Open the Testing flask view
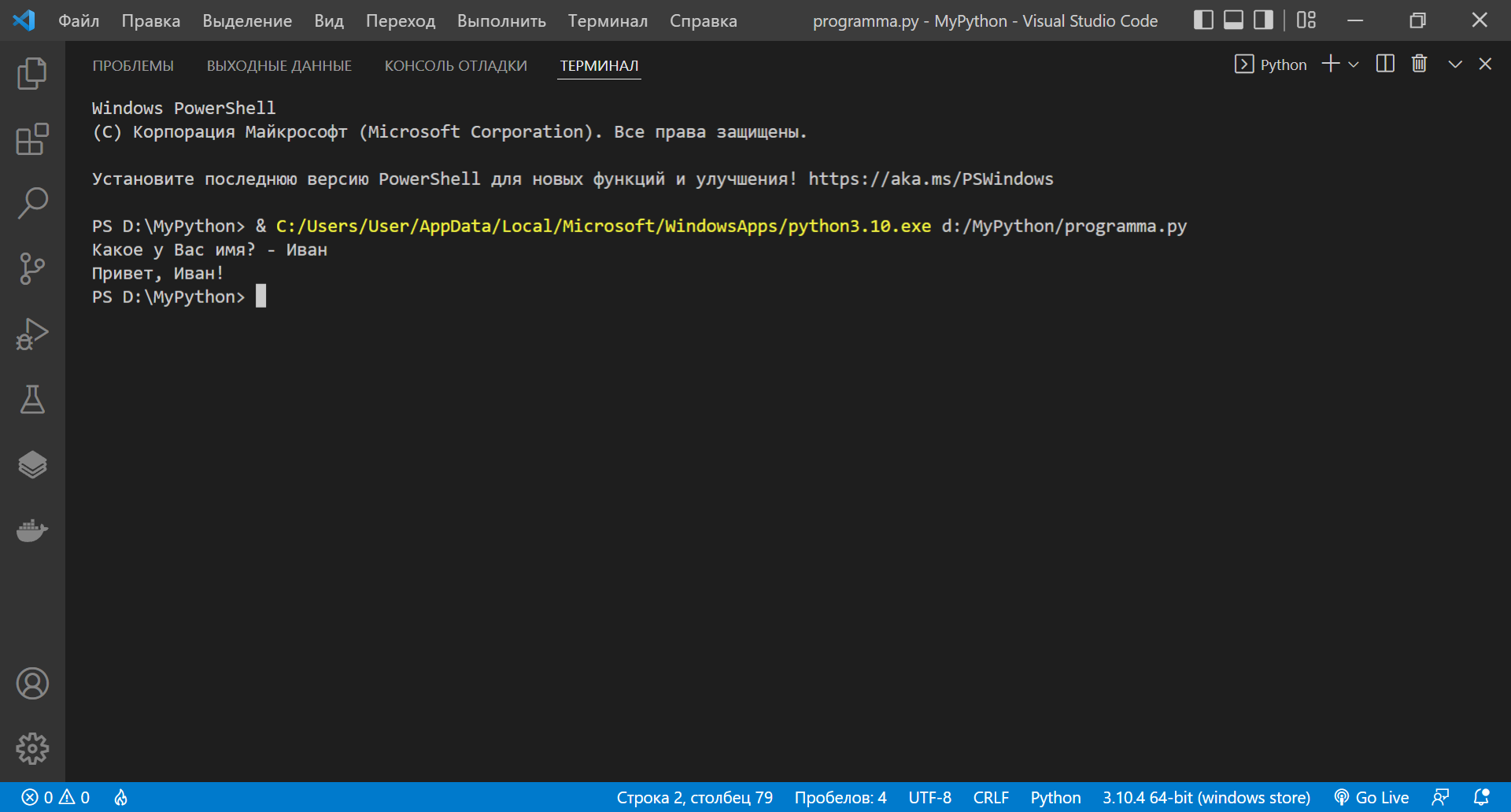This screenshot has width=1511, height=812. [32, 400]
